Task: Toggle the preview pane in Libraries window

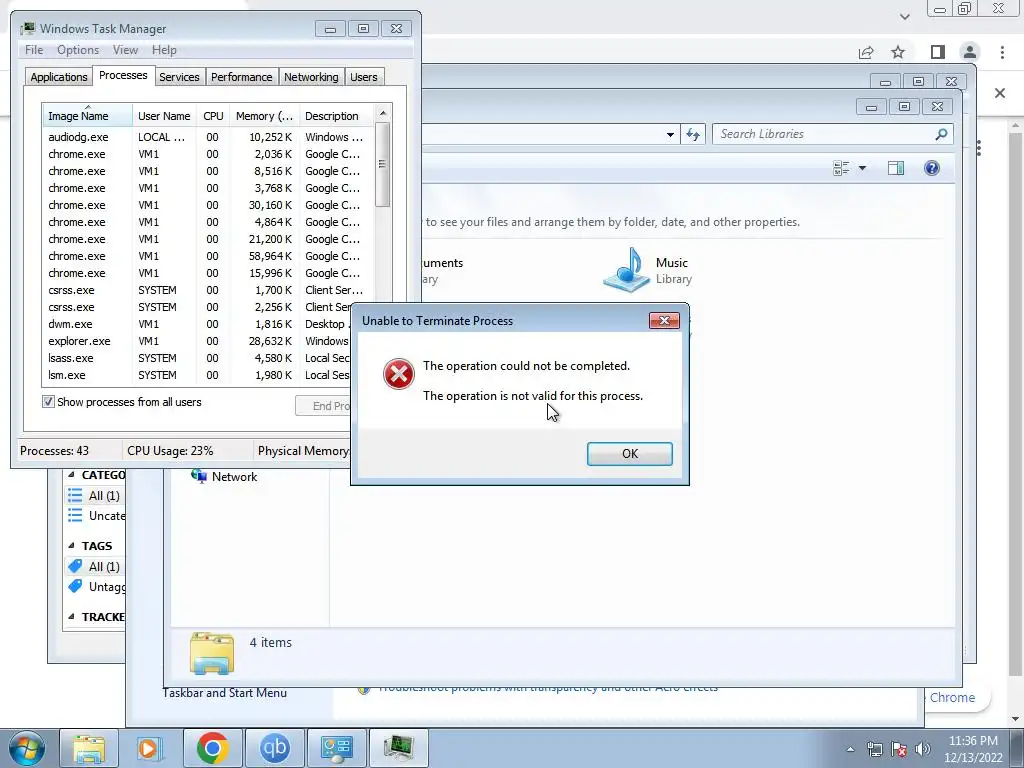Action: (896, 168)
